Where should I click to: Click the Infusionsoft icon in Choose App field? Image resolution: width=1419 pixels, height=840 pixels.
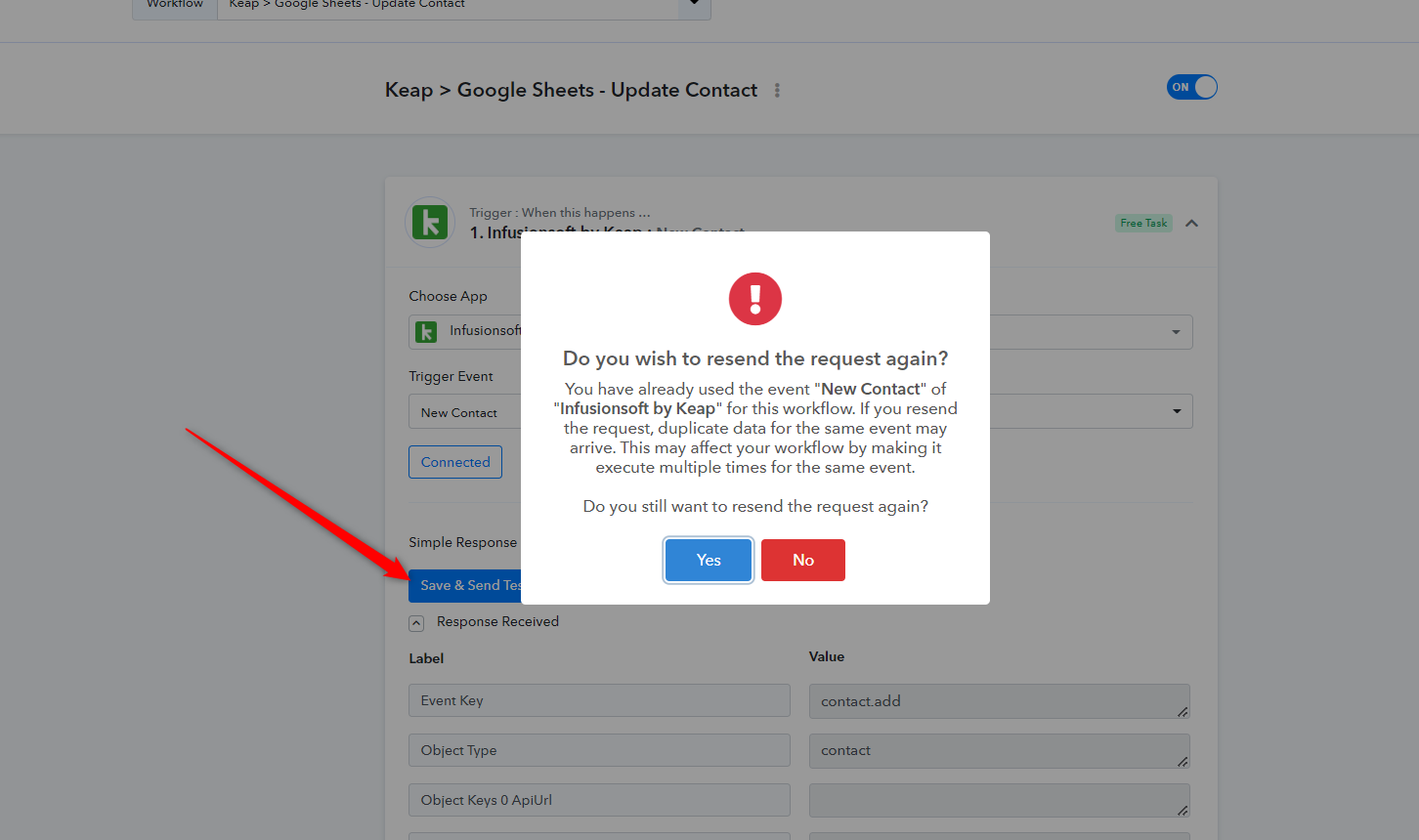tap(426, 332)
